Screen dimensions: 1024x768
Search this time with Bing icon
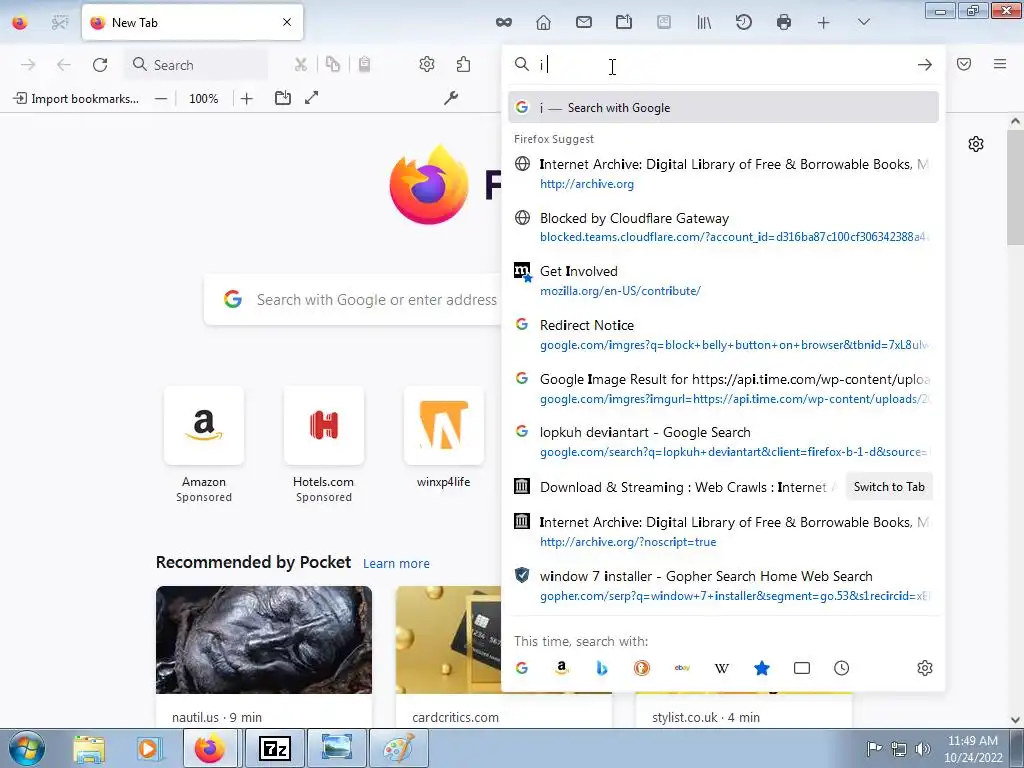click(601, 668)
